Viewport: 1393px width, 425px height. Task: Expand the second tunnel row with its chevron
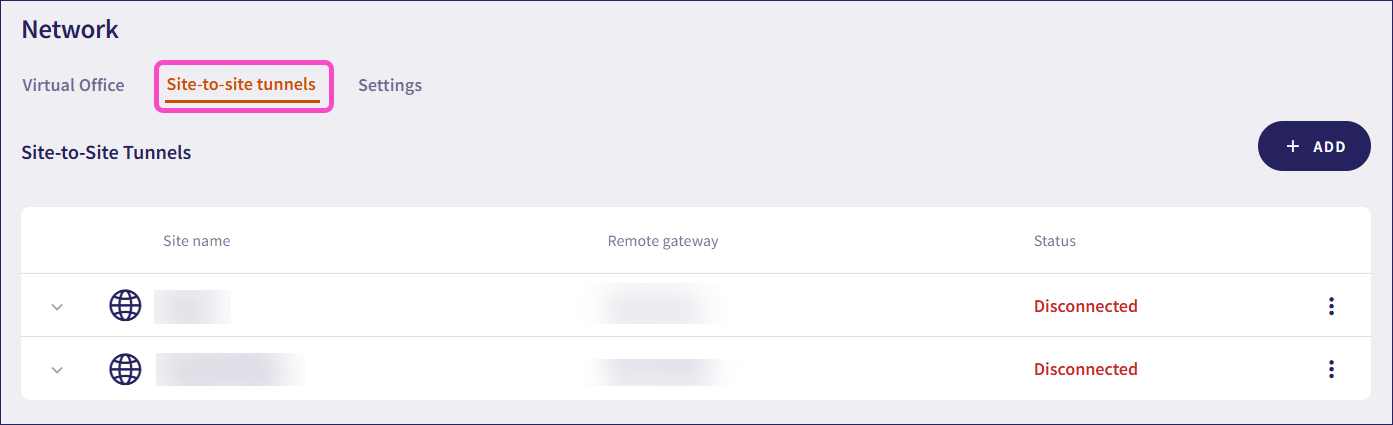57,370
